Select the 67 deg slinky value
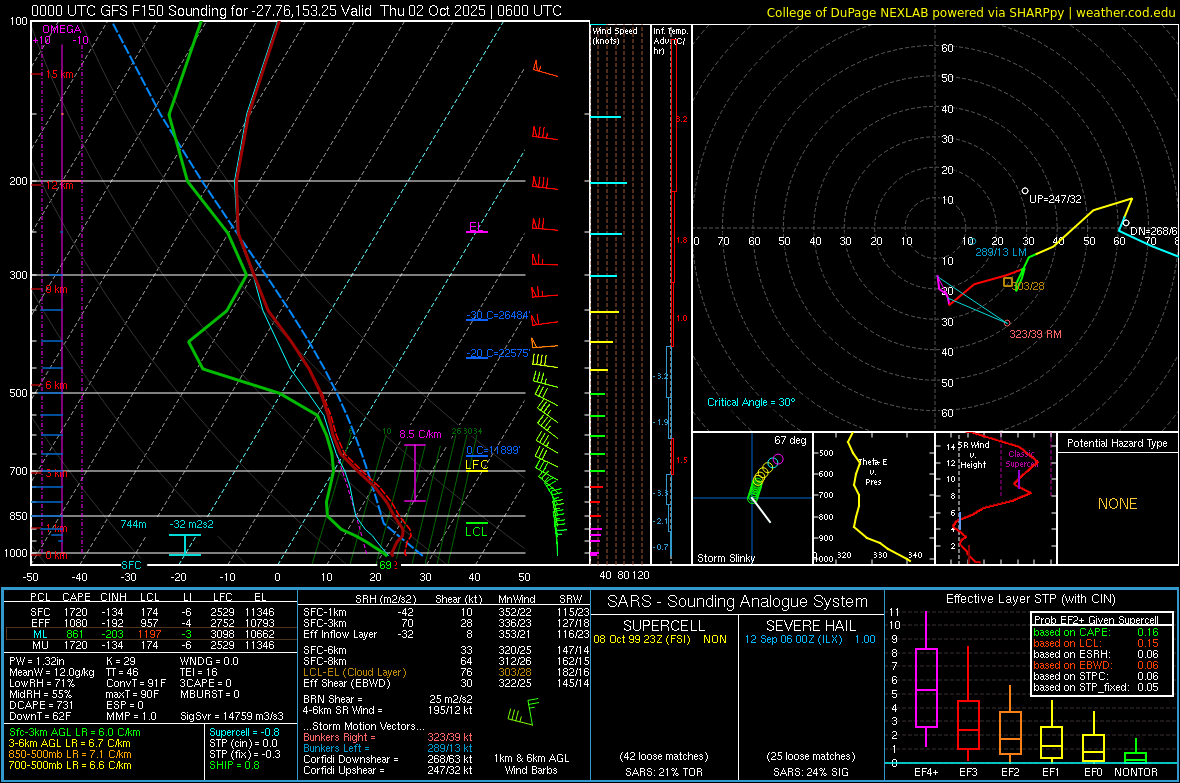 [x=790, y=440]
